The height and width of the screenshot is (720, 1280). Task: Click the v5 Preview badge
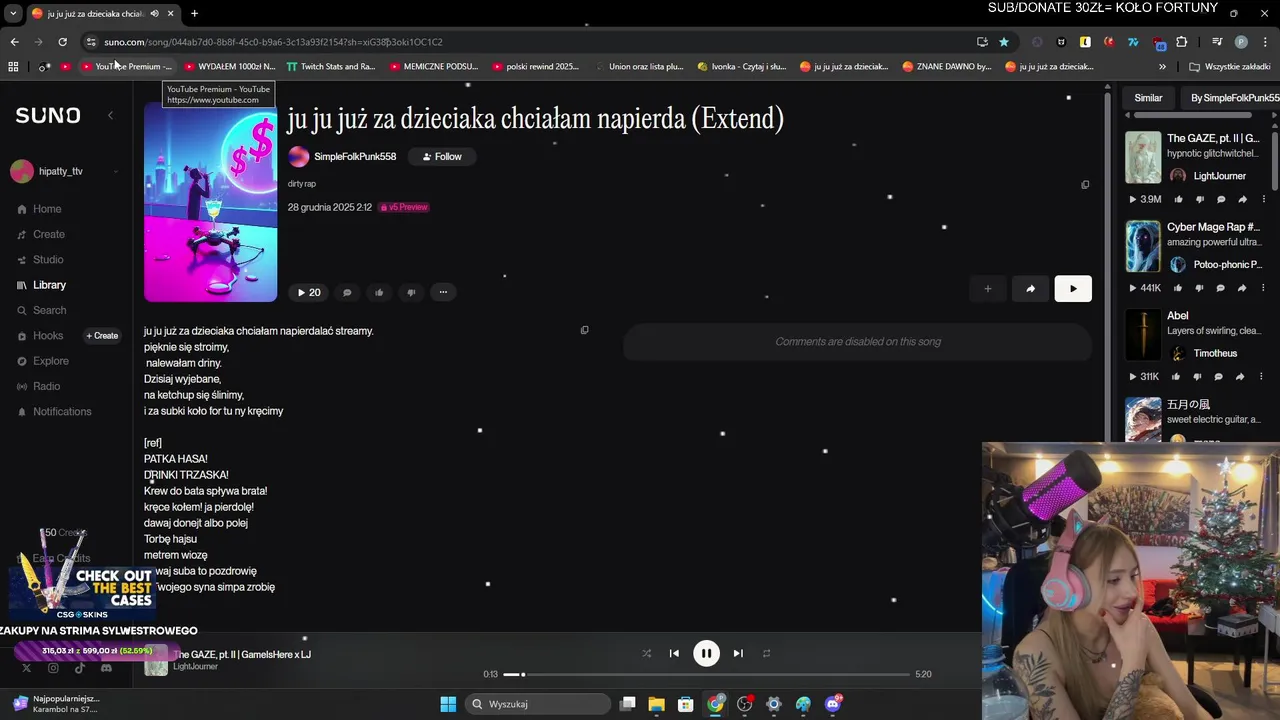(404, 207)
